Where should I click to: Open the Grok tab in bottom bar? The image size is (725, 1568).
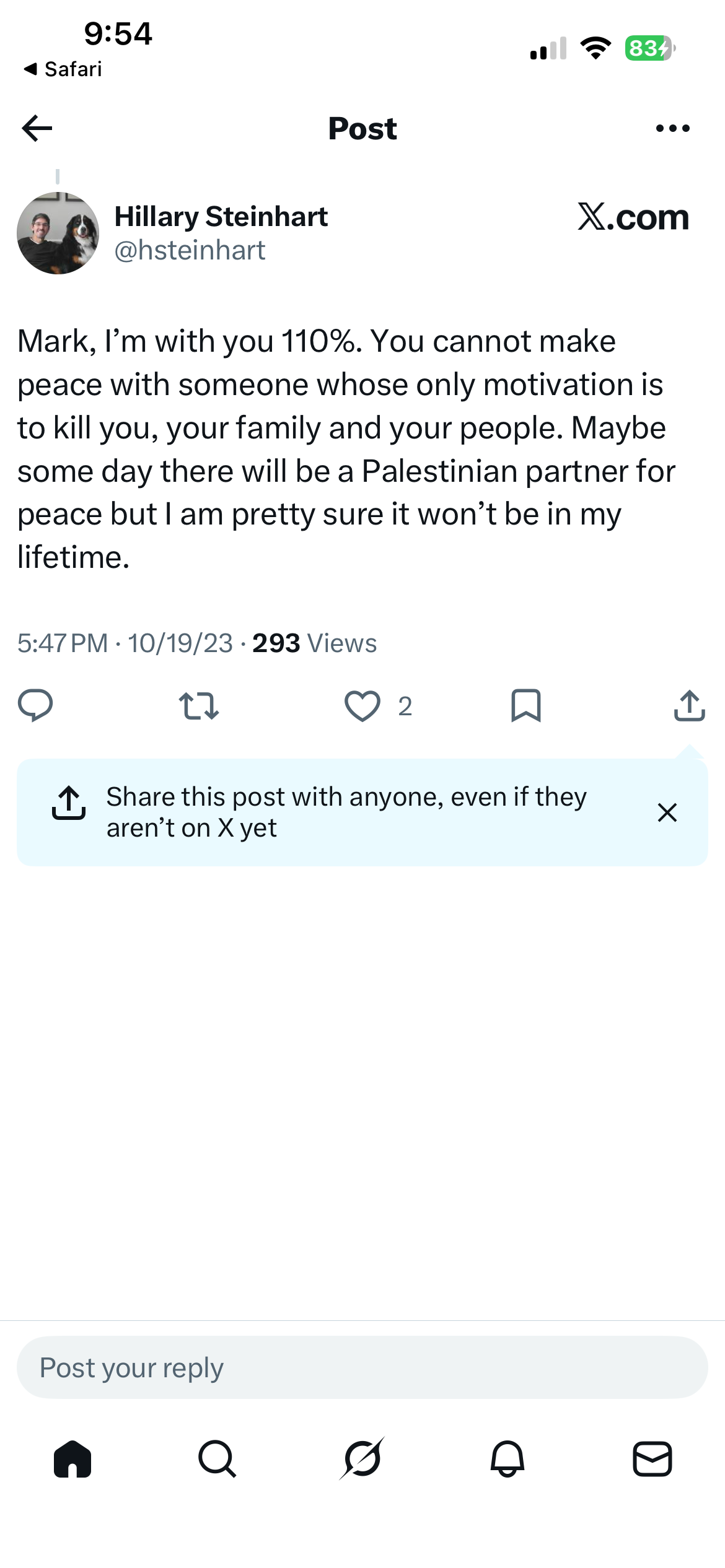[362, 1458]
